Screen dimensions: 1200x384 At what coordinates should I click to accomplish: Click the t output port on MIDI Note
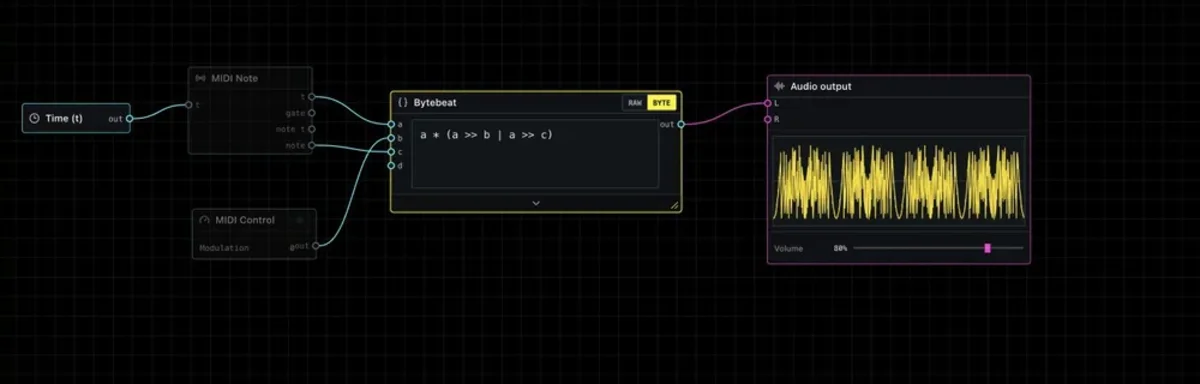[312, 97]
